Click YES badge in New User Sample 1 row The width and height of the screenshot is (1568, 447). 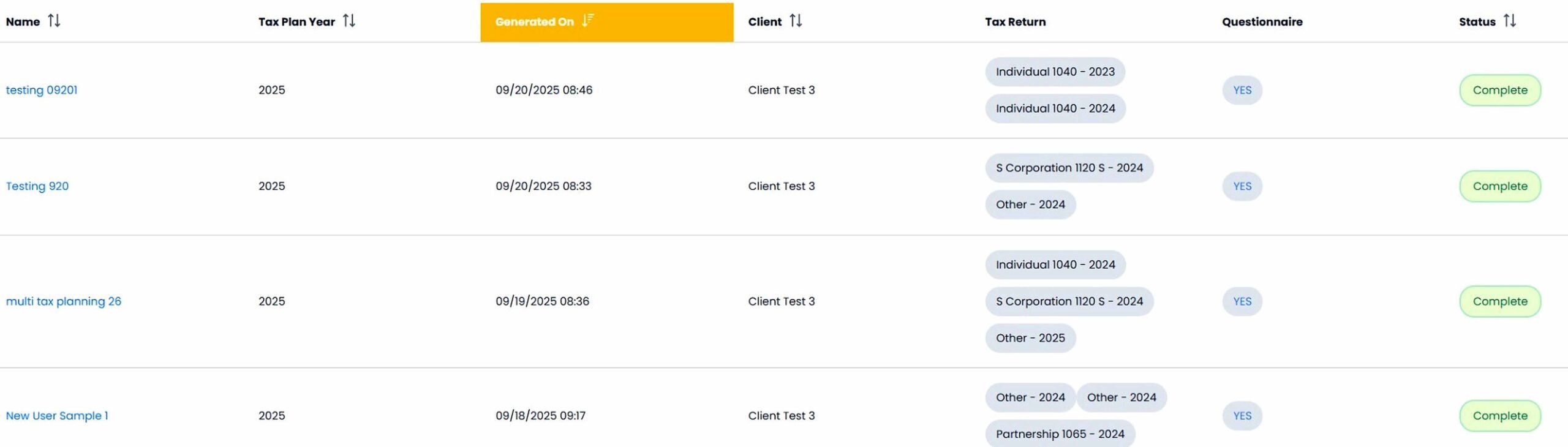(1242, 416)
